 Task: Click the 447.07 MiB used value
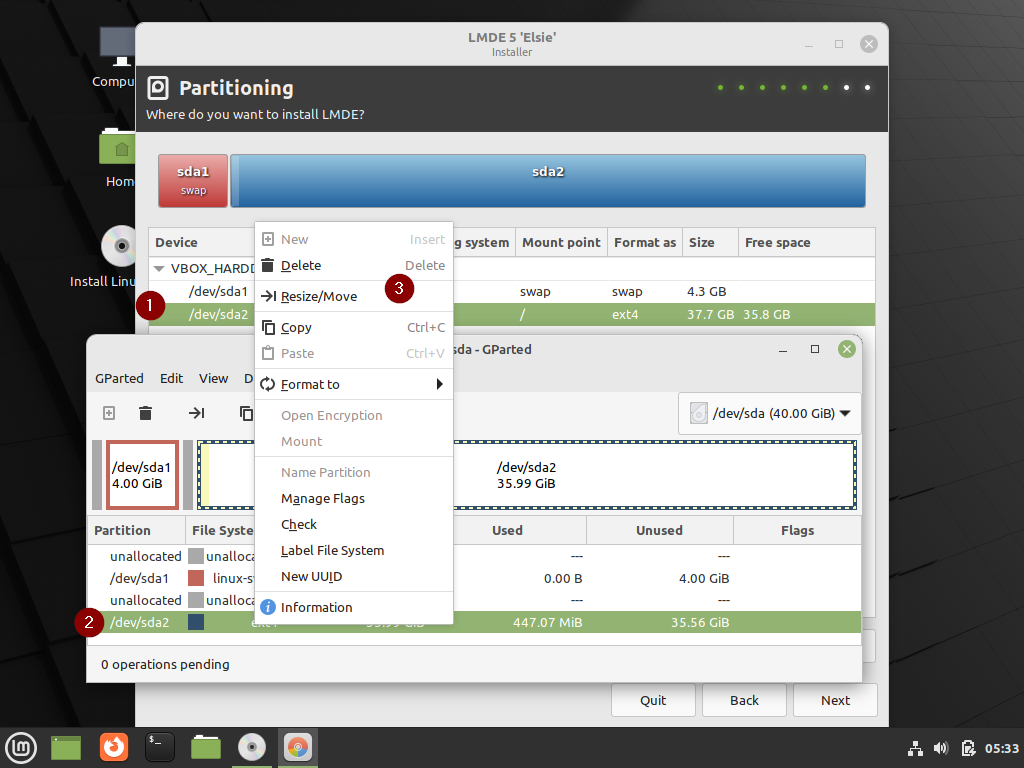[547, 622]
